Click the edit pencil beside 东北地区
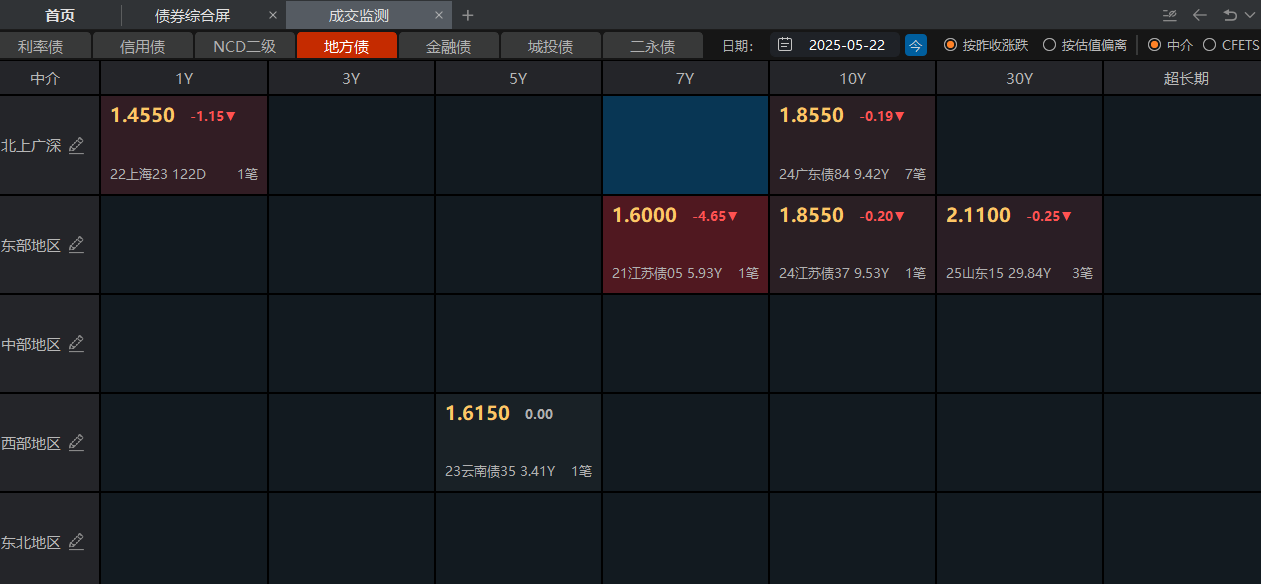 coord(76,541)
